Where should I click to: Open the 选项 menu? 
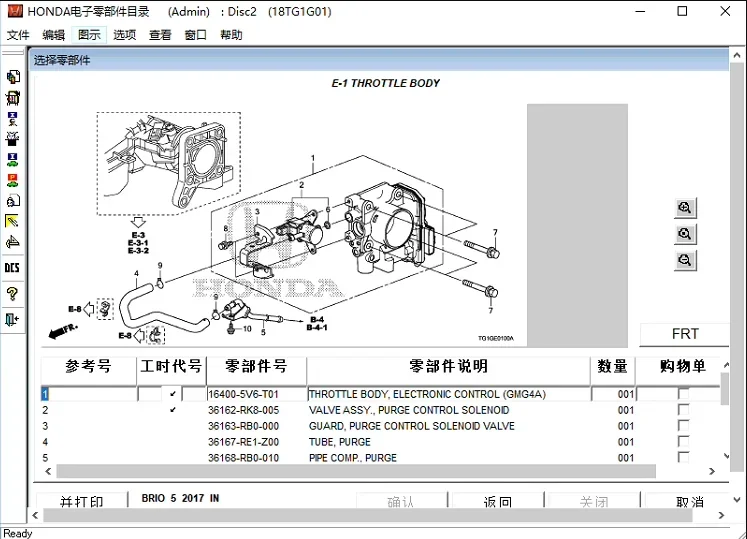[124, 35]
